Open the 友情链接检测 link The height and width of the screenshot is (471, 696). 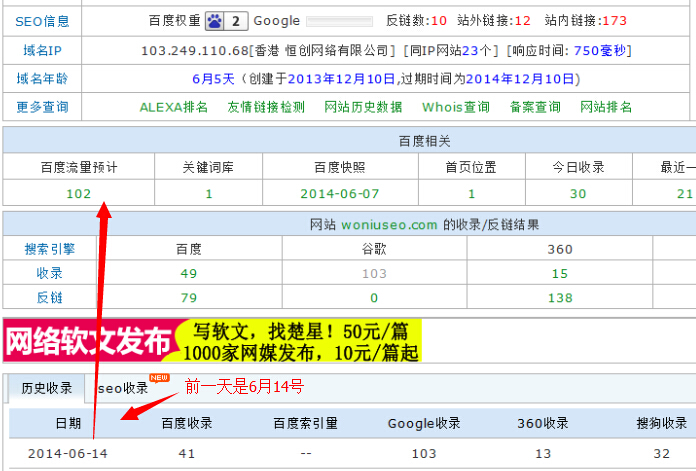pyautogui.click(x=265, y=107)
